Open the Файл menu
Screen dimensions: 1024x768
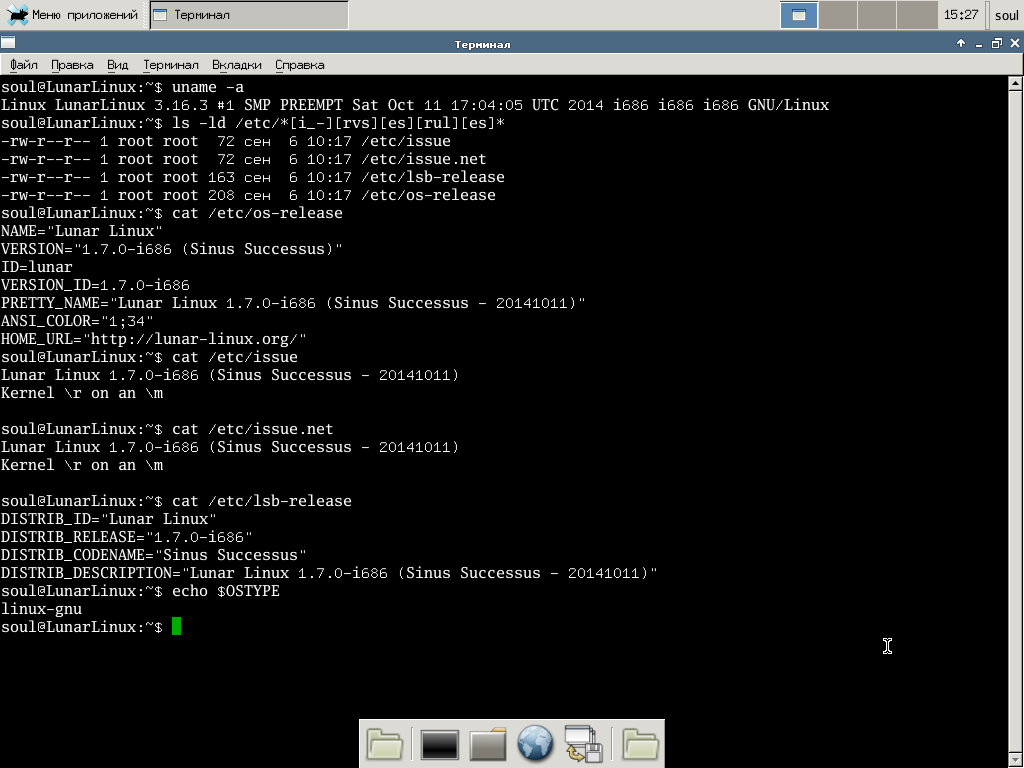click(24, 65)
